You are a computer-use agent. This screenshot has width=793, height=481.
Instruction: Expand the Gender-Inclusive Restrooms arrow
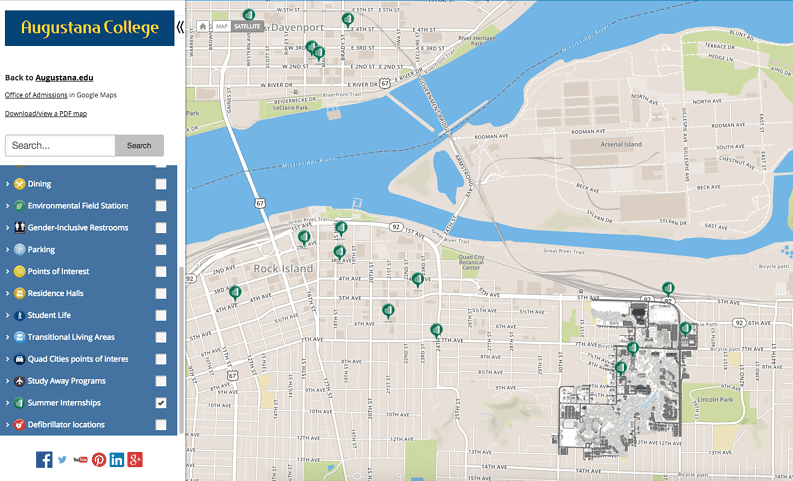[x=7, y=228]
